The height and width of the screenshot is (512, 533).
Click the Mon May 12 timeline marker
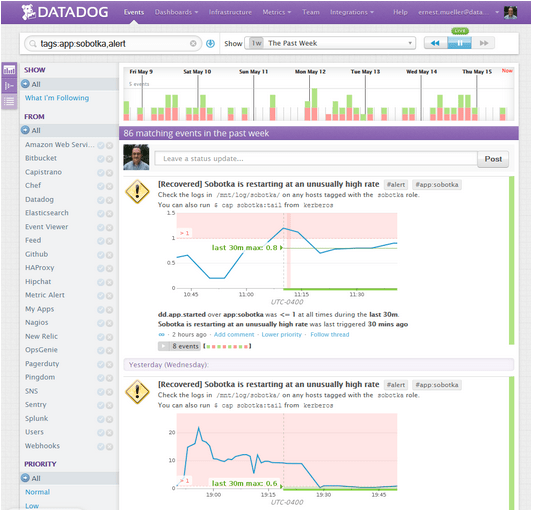click(x=310, y=72)
